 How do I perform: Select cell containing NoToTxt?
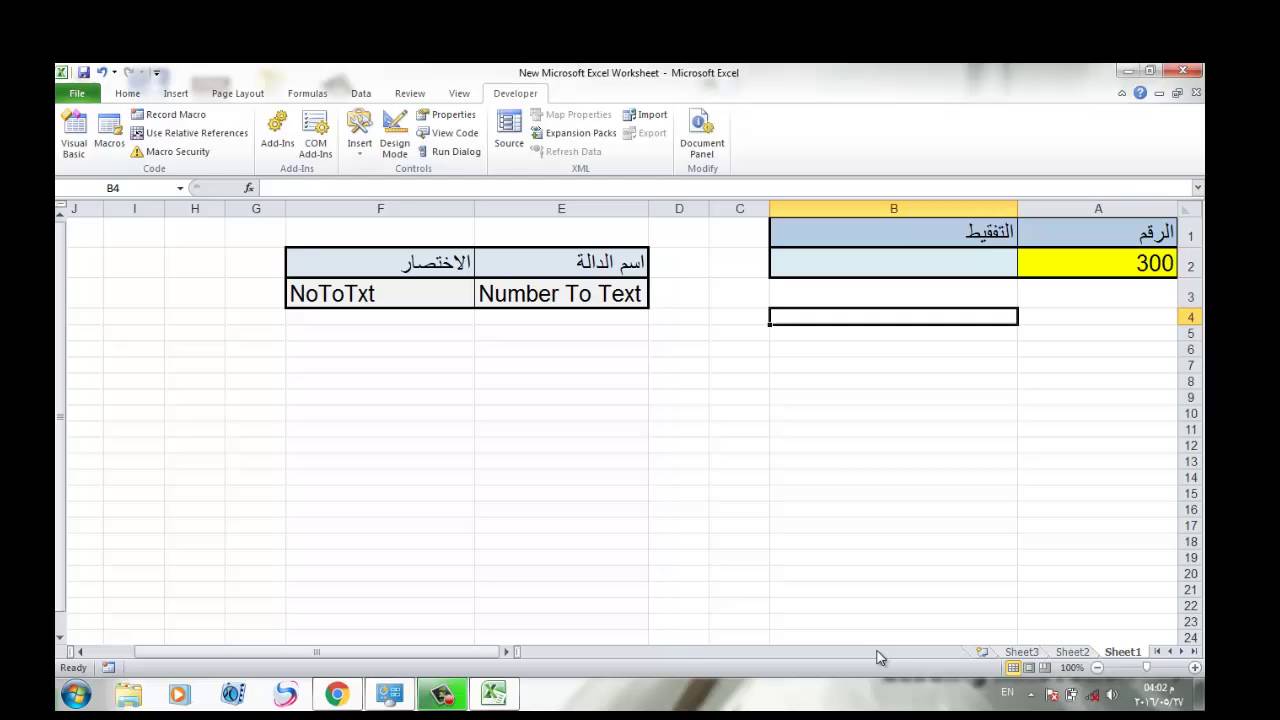click(x=380, y=293)
